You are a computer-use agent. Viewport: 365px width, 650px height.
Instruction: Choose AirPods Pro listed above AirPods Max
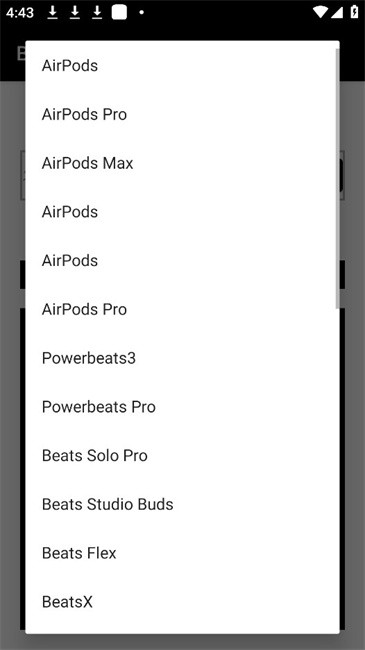[182, 114]
